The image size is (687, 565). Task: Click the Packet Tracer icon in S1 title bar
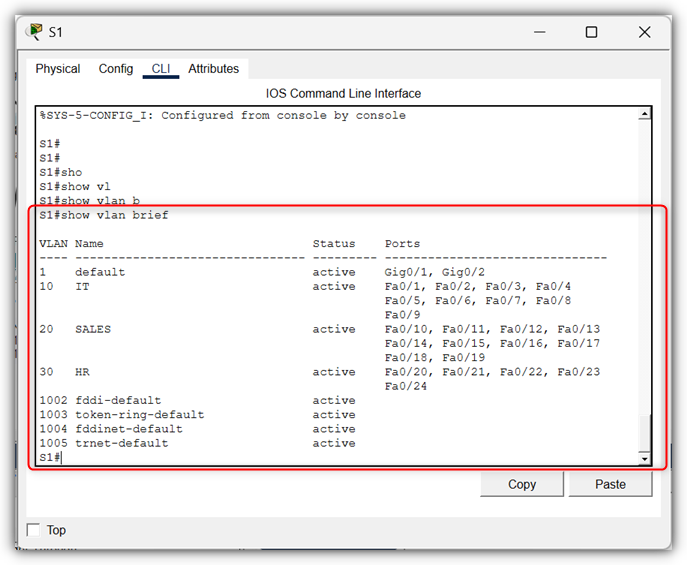coord(34,32)
